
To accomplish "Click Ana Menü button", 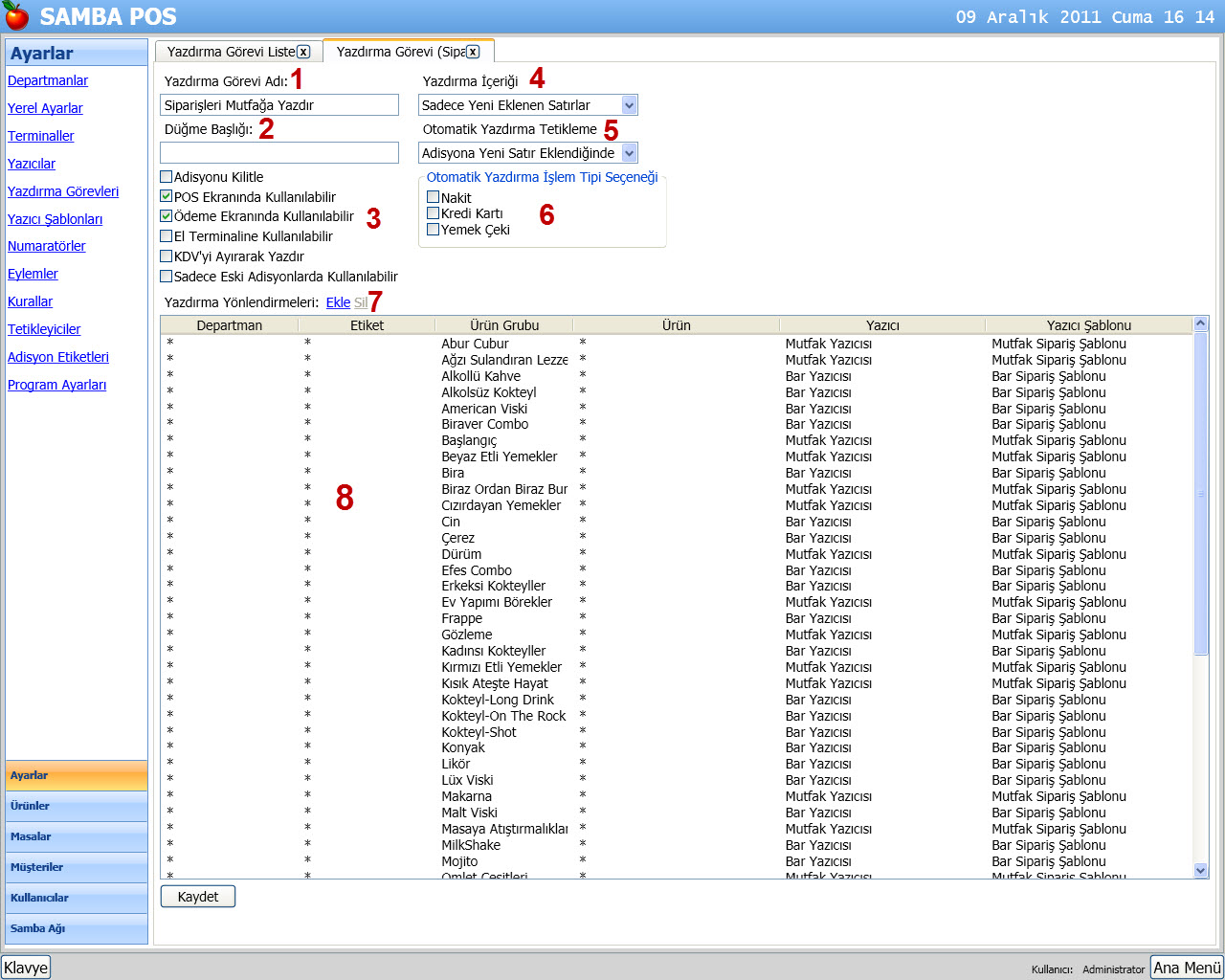I will click(1187, 968).
